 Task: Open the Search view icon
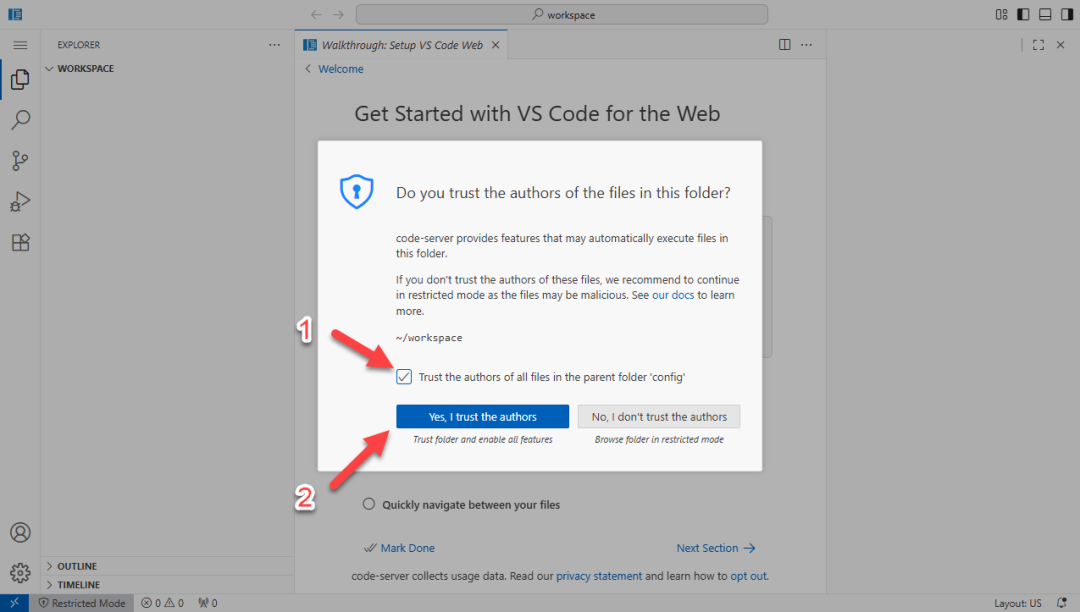(20, 120)
